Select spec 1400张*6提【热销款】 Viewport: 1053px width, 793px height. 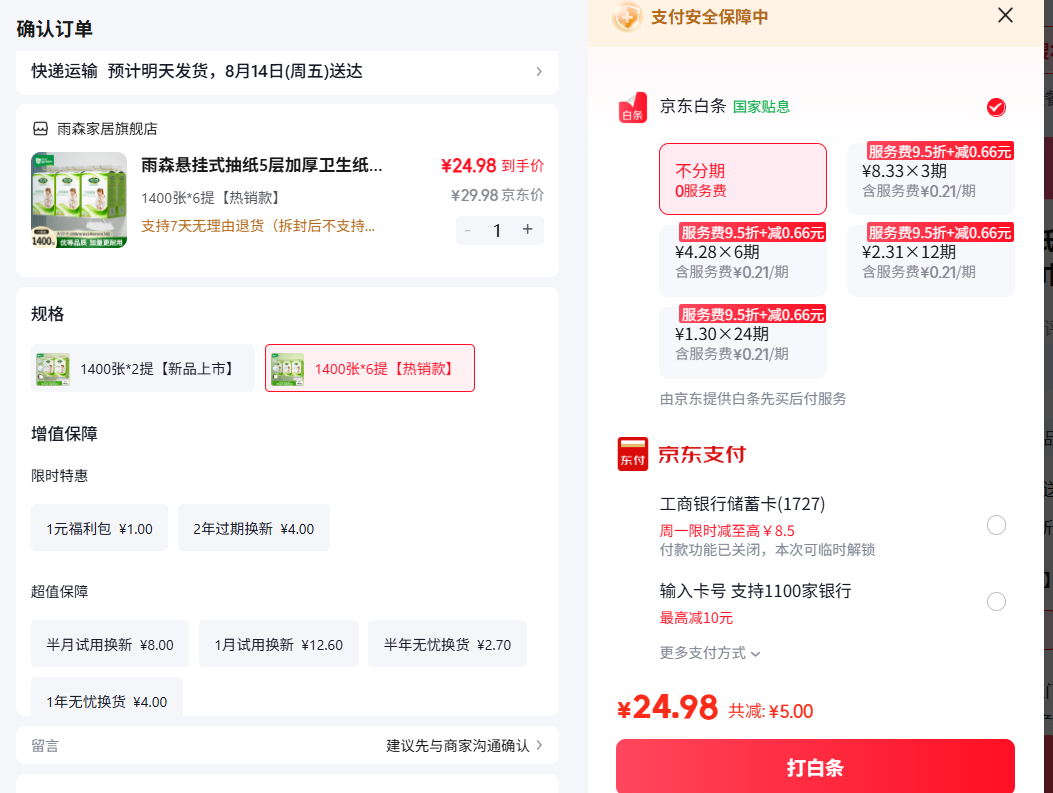[370, 368]
